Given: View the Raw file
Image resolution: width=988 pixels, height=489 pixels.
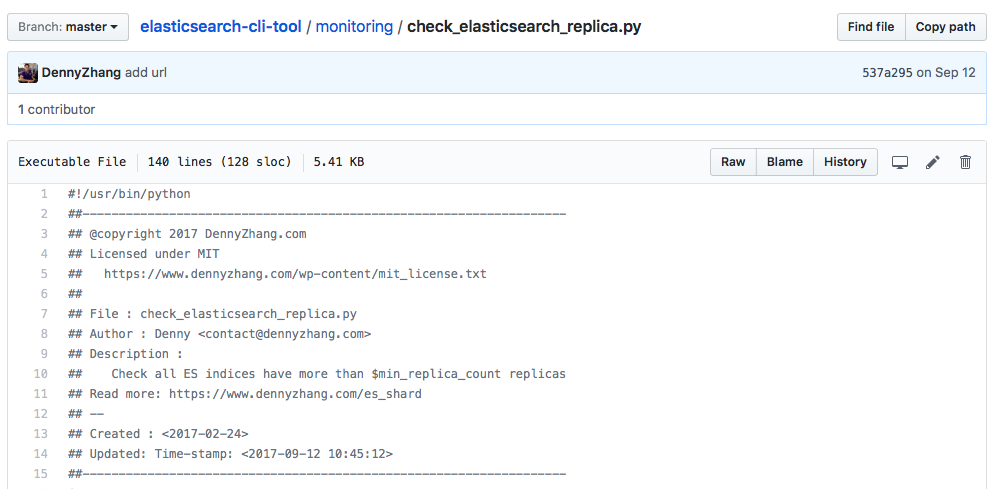Looking at the screenshot, I should [x=733, y=162].
